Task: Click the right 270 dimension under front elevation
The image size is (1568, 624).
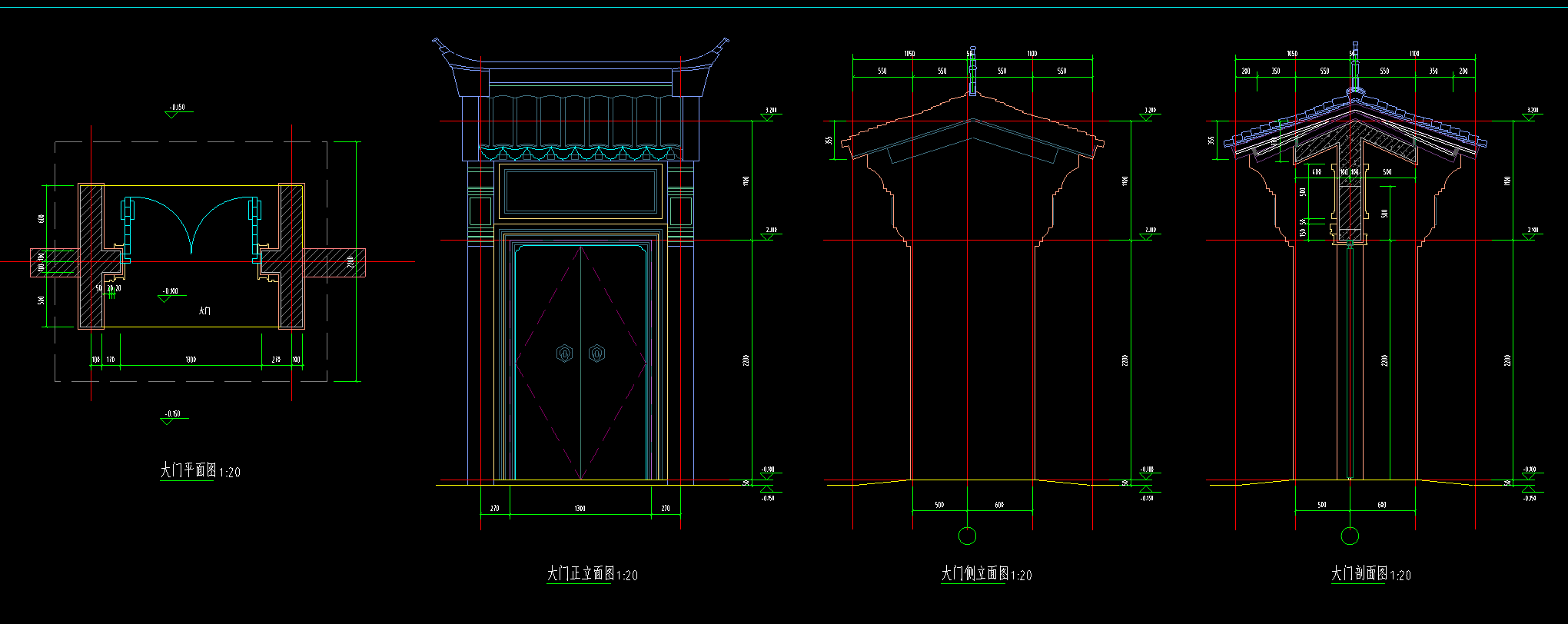Action: 666,508
